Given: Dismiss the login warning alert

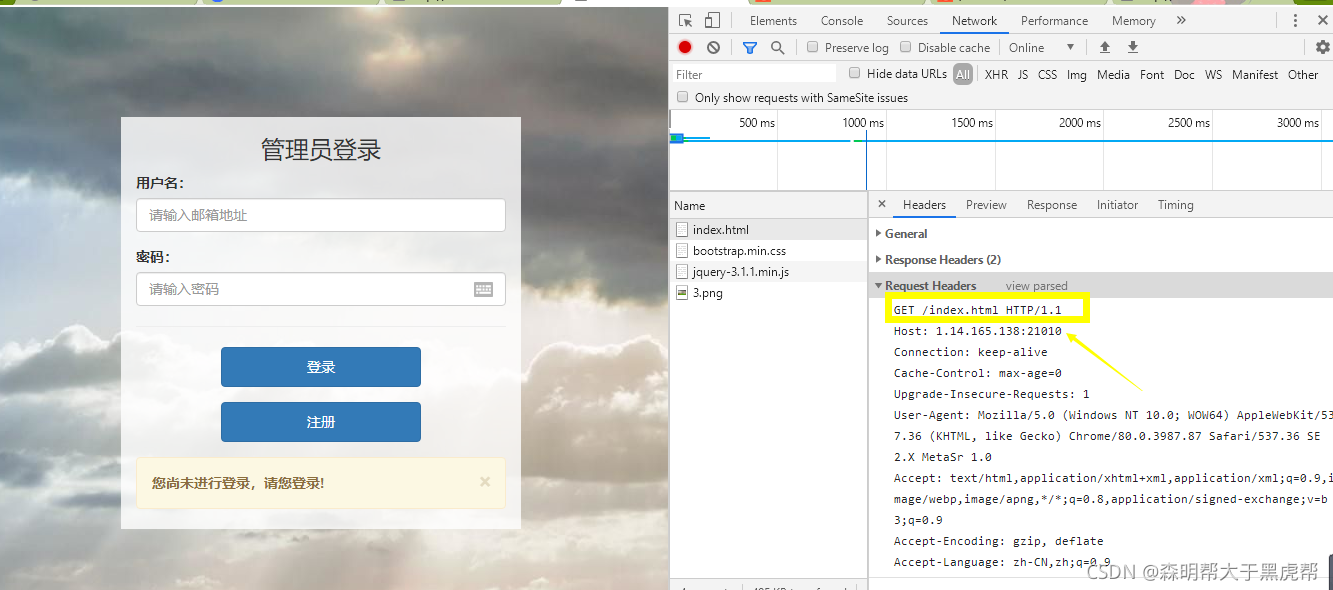Looking at the screenshot, I should pyautogui.click(x=485, y=482).
